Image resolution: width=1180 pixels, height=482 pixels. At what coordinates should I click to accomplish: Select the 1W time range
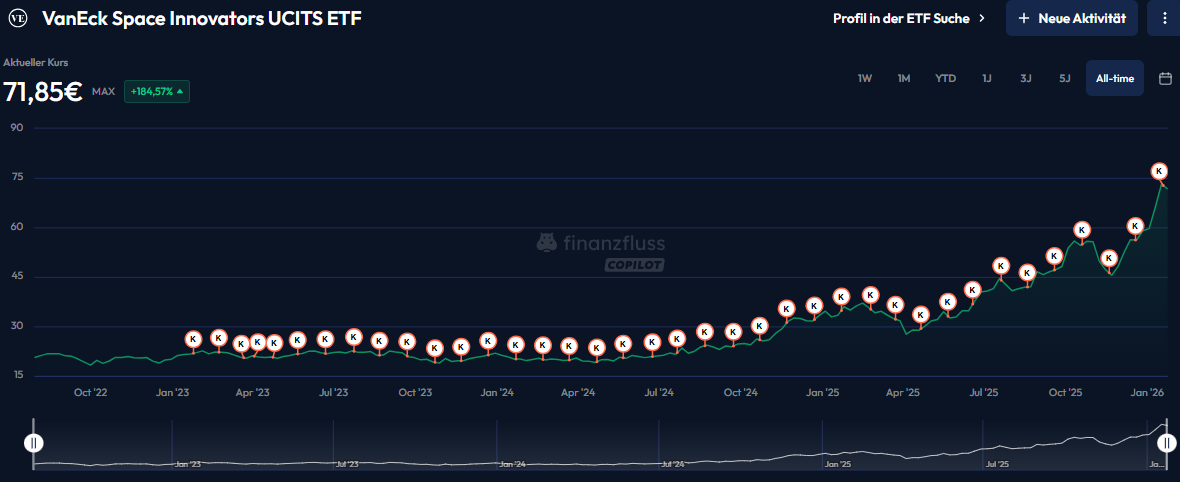click(x=865, y=79)
